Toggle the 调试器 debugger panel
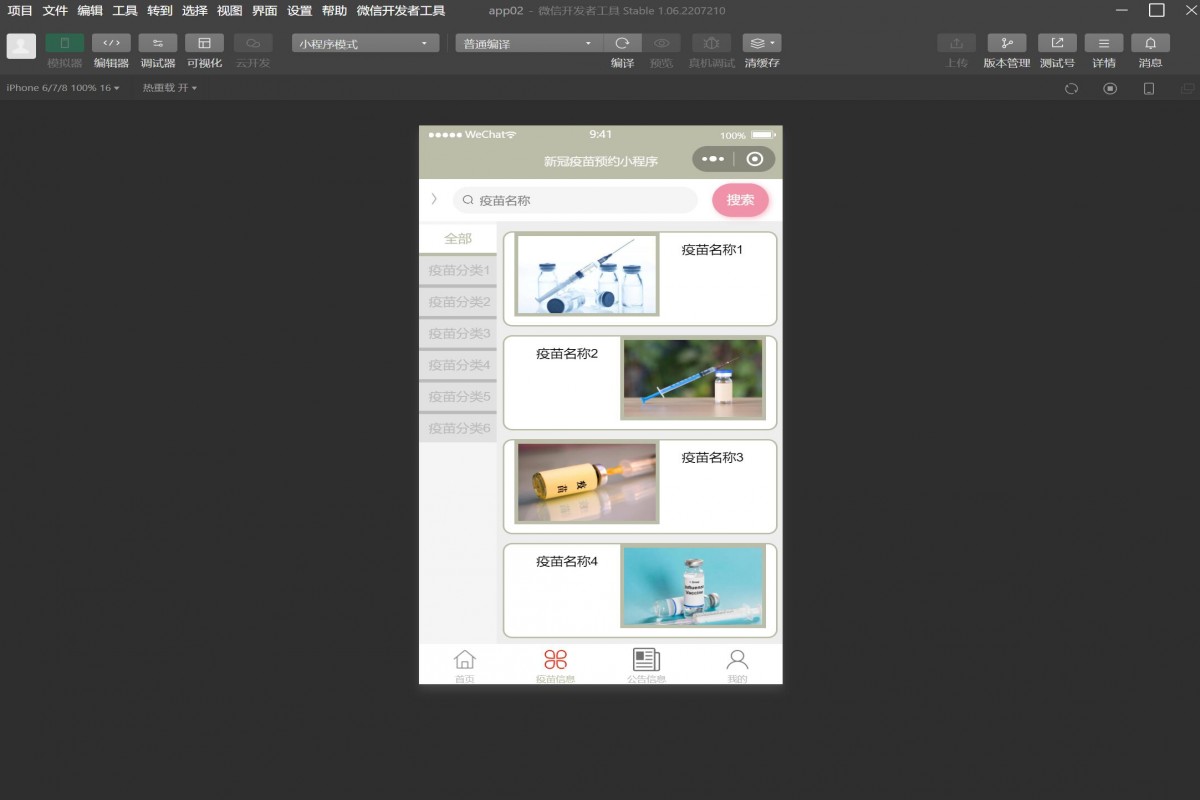The height and width of the screenshot is (800, 1200). pos(158,44)
